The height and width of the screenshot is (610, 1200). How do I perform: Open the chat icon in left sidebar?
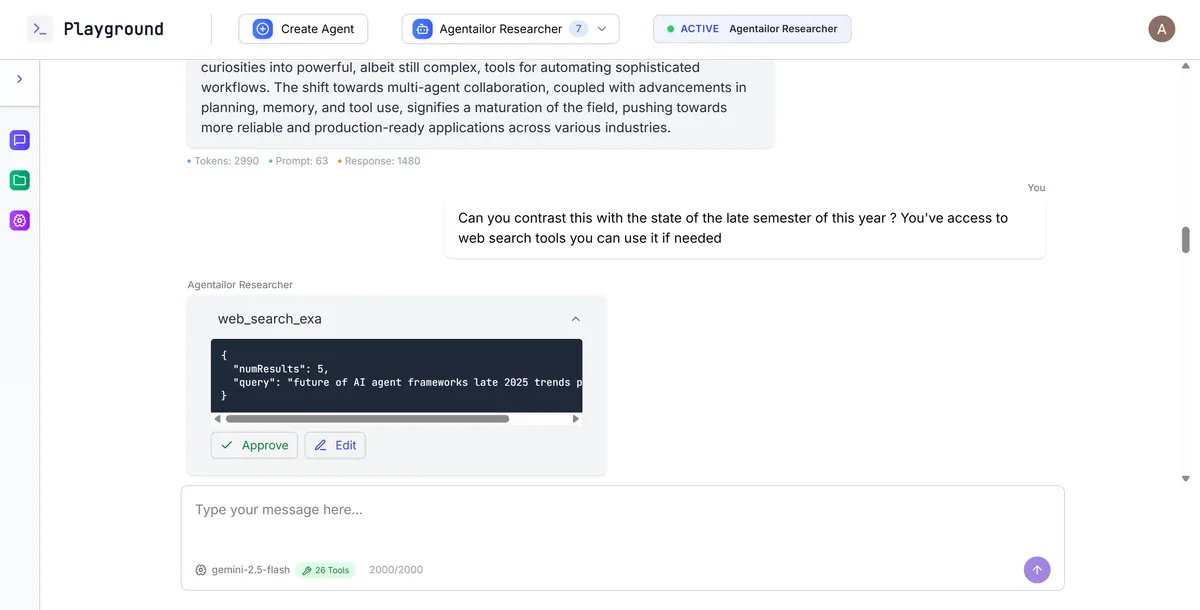pos(19,140)
